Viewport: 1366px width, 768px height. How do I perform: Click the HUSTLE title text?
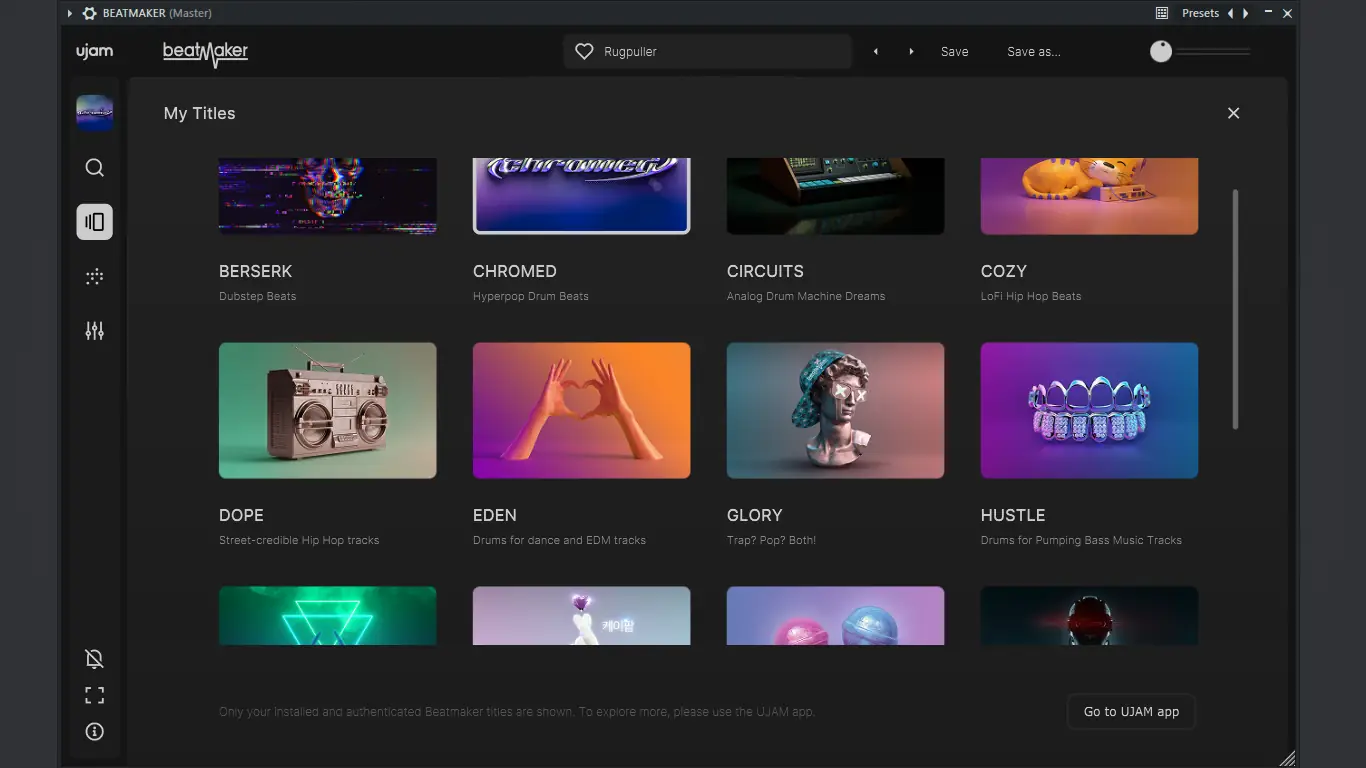coord(1013,515)
